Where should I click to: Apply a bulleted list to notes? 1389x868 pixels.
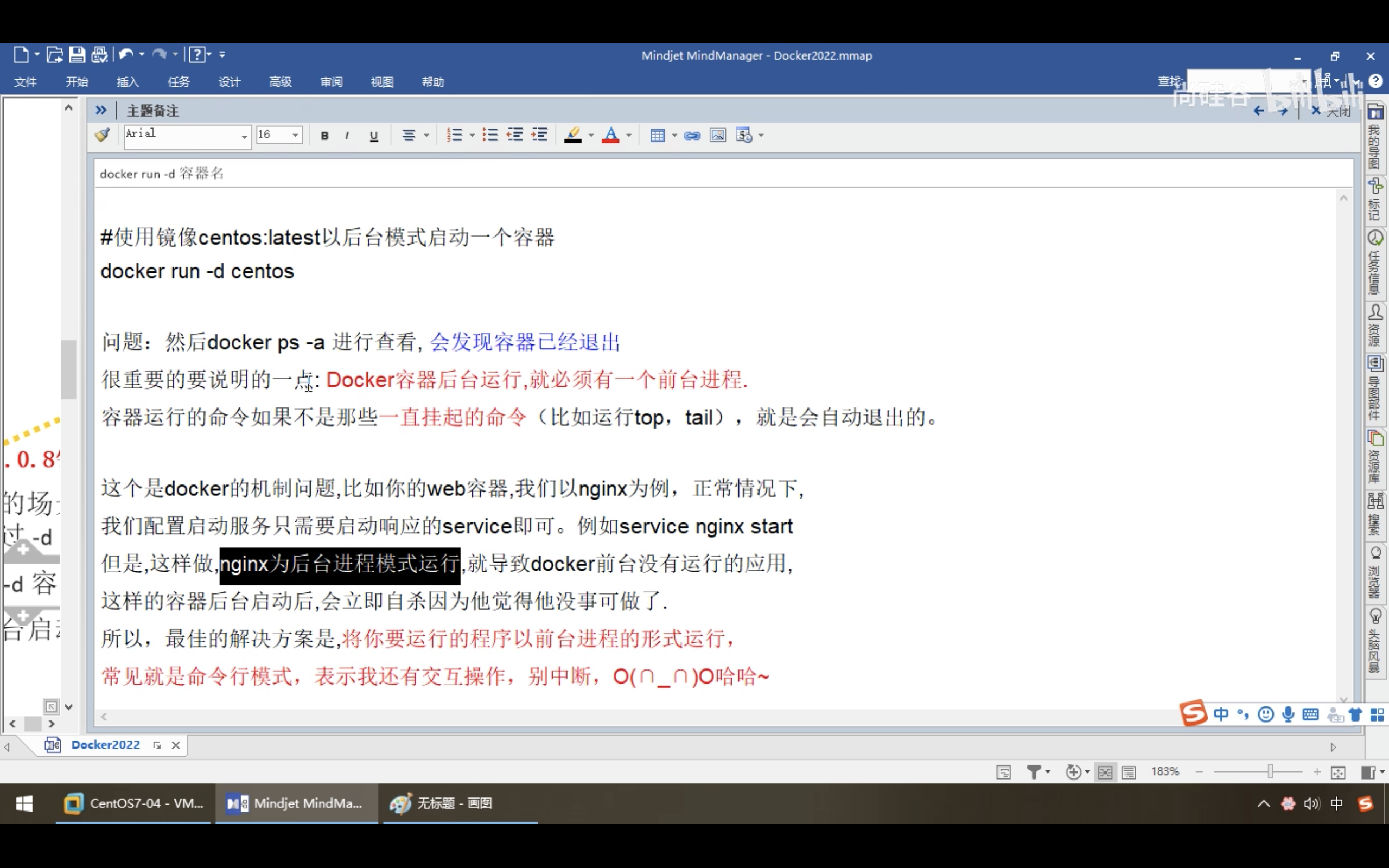489,135
